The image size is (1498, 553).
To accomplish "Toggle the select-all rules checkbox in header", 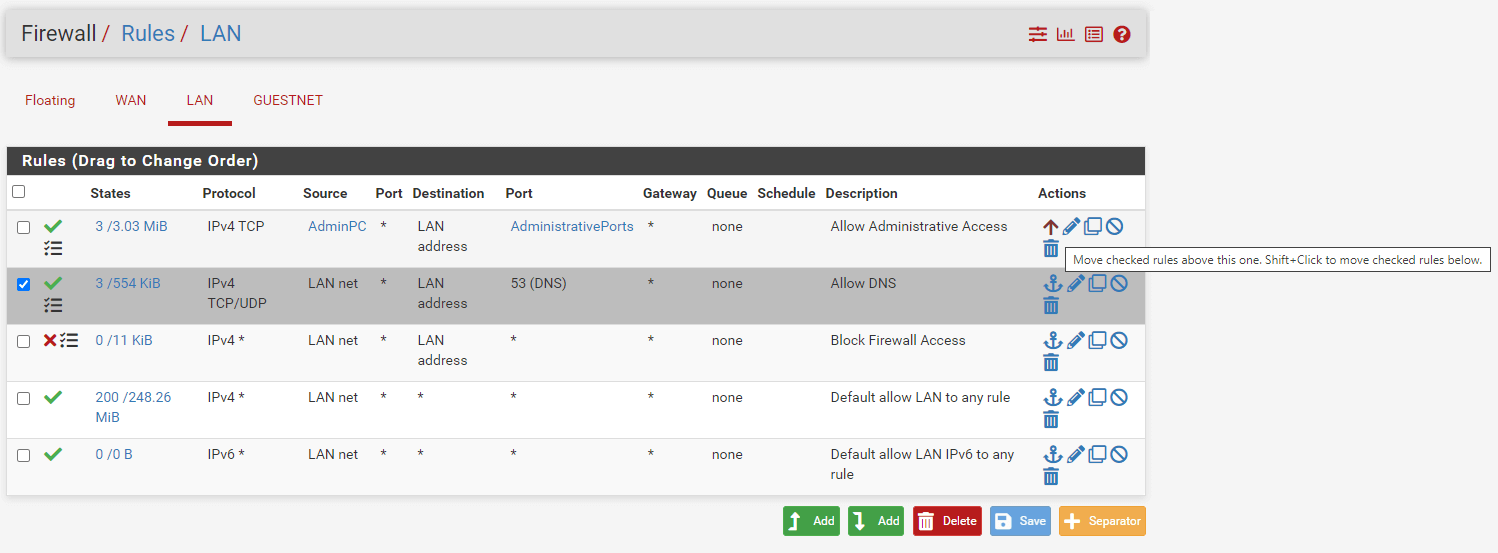I will tap(18, 192).
